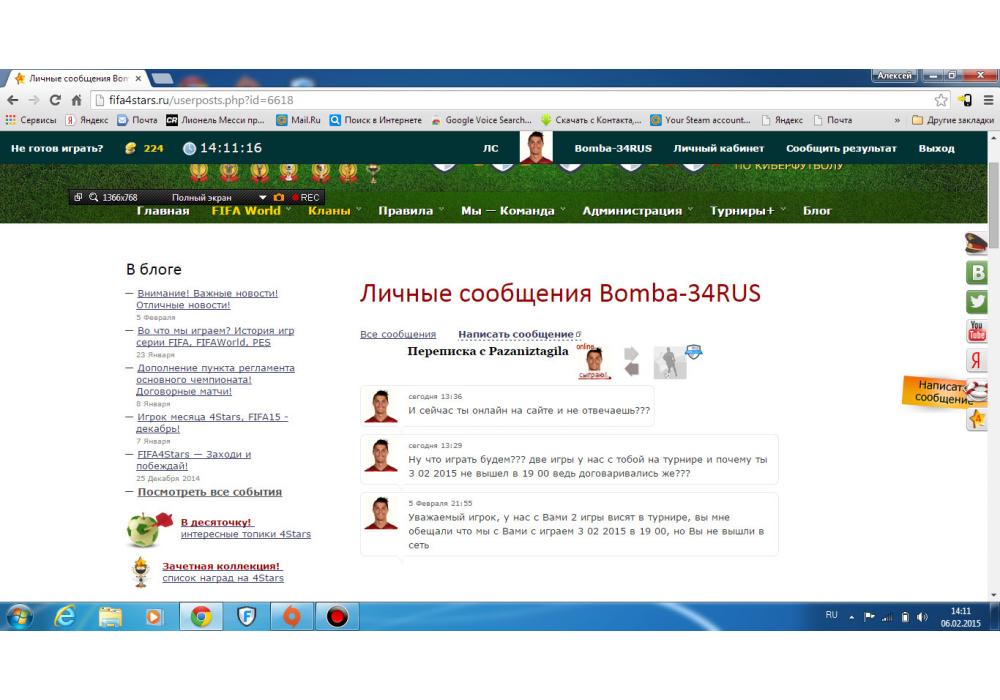Click Bomba-34RUS avatar in top bar
Image resolution: width=1000 pixels, height=700 pixels.
tap(536, 148)
